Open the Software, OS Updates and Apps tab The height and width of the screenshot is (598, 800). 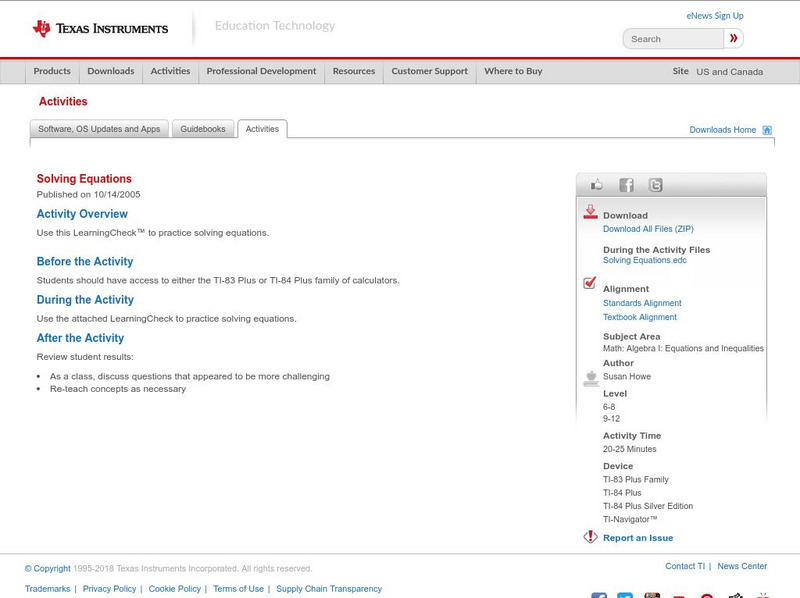click(98, 128)
